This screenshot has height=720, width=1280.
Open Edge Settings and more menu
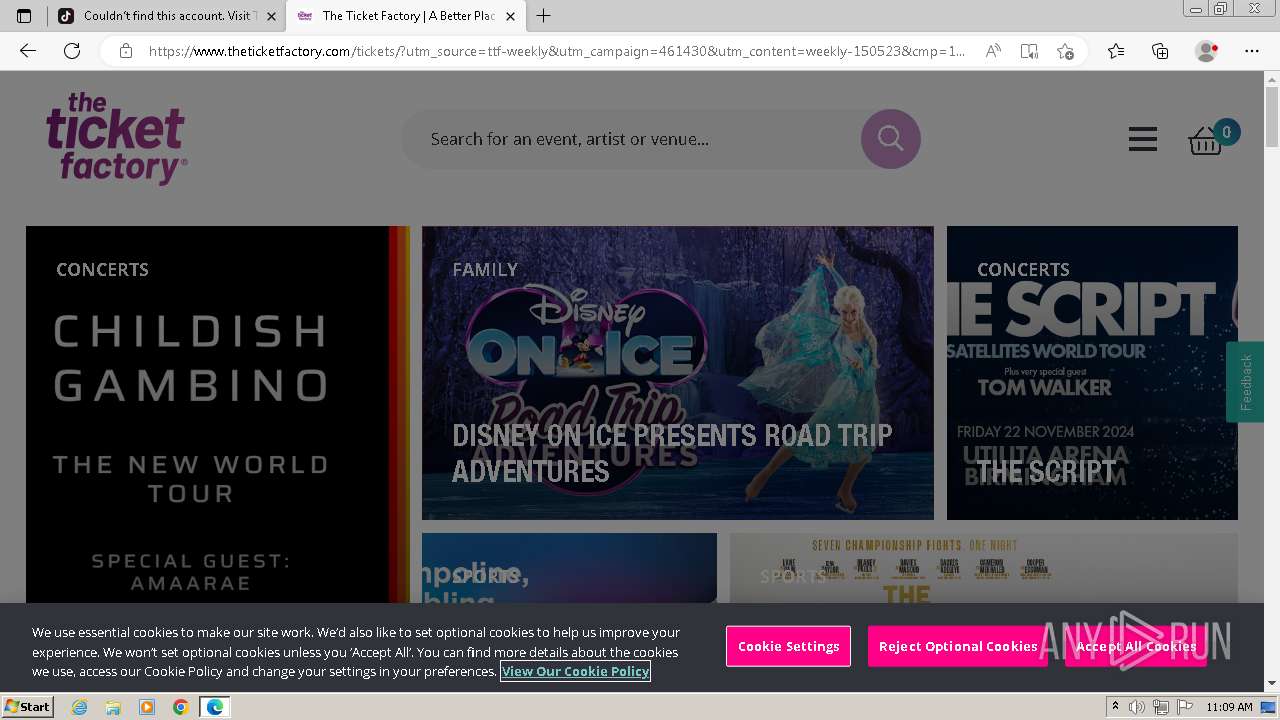1252,51
